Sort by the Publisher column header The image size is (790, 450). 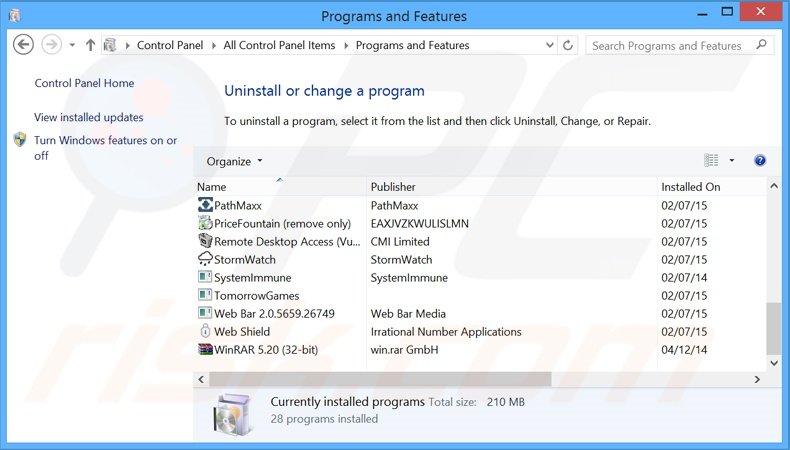[x=511, y=187]
